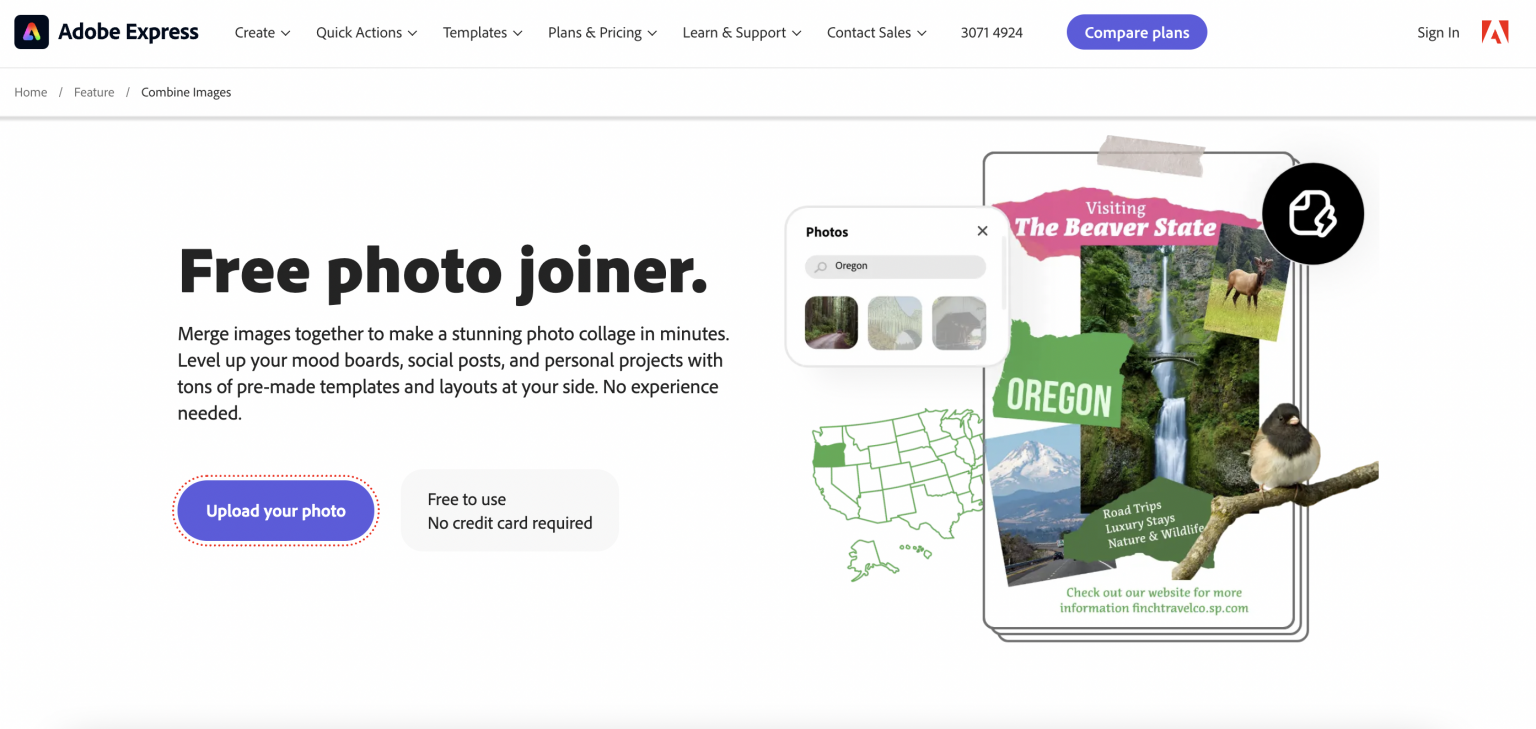
Task: Click the US map outline graphic
Action: pyautogui.click(x=897, y=492)
